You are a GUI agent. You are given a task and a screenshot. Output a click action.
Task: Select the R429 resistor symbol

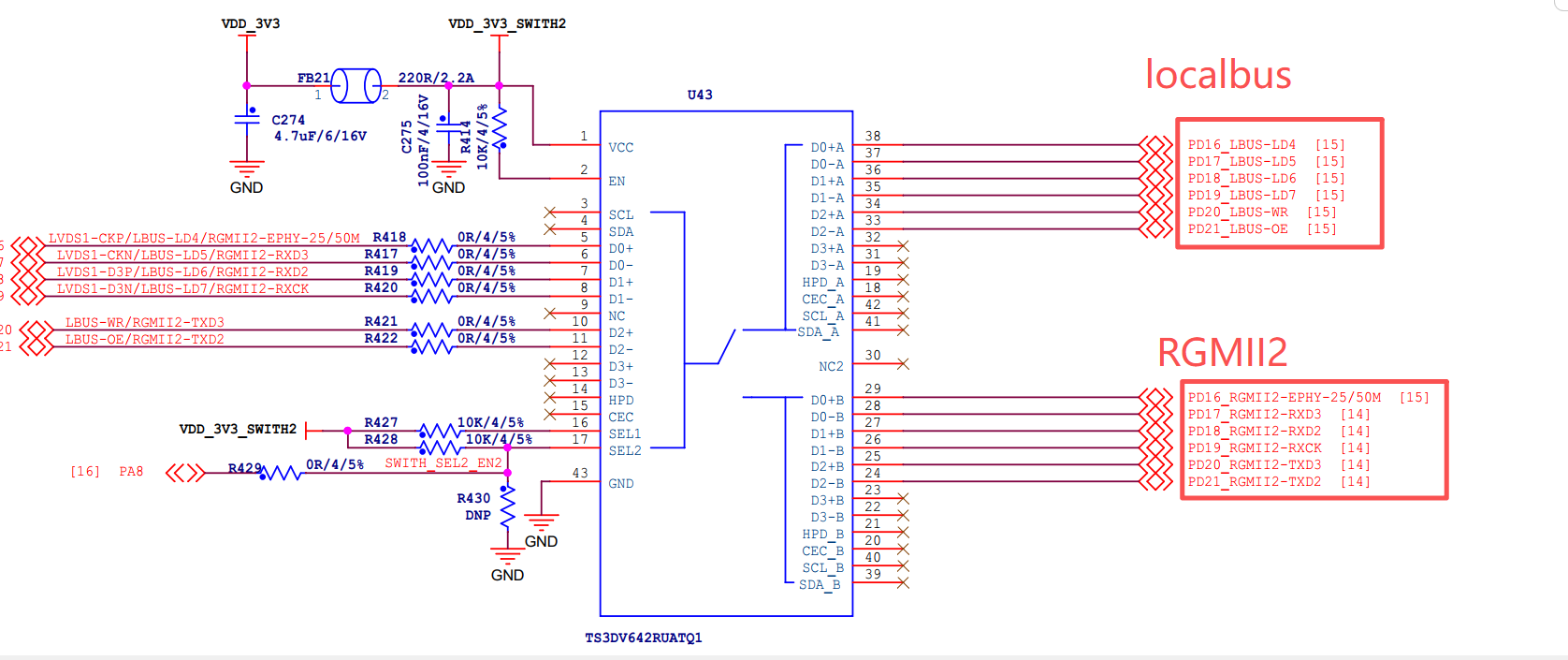click(x=282, y=474)
